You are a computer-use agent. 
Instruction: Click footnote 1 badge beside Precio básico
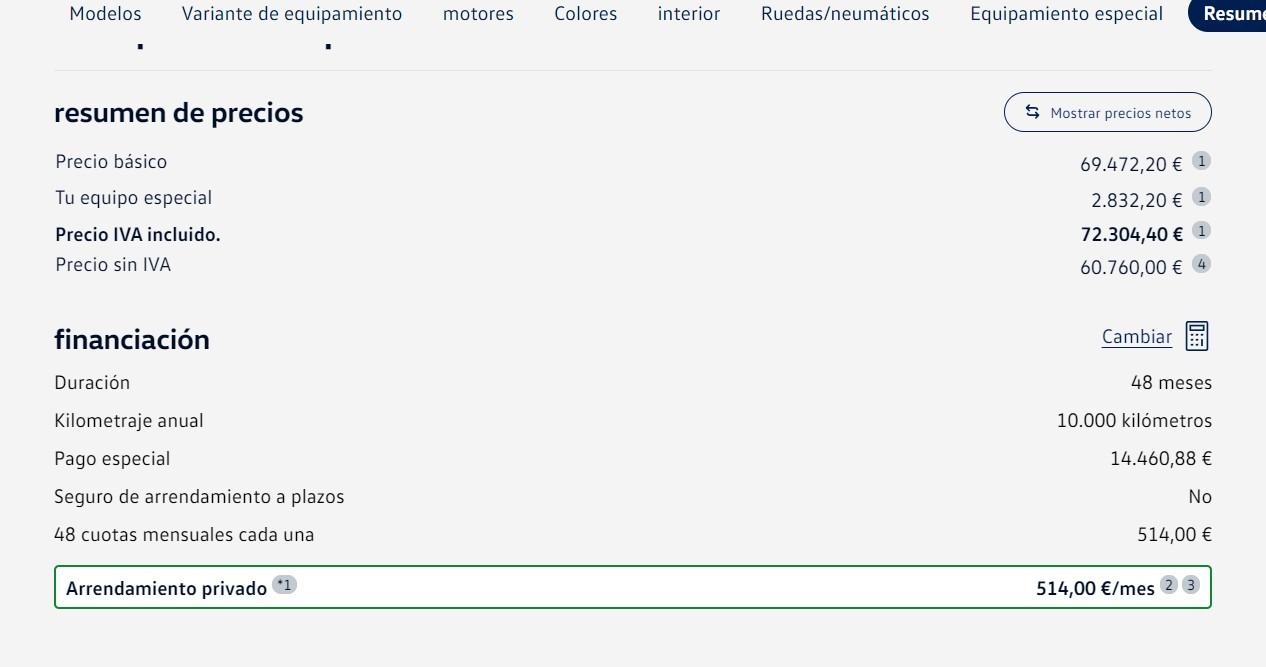click(x=1202, y=161)
